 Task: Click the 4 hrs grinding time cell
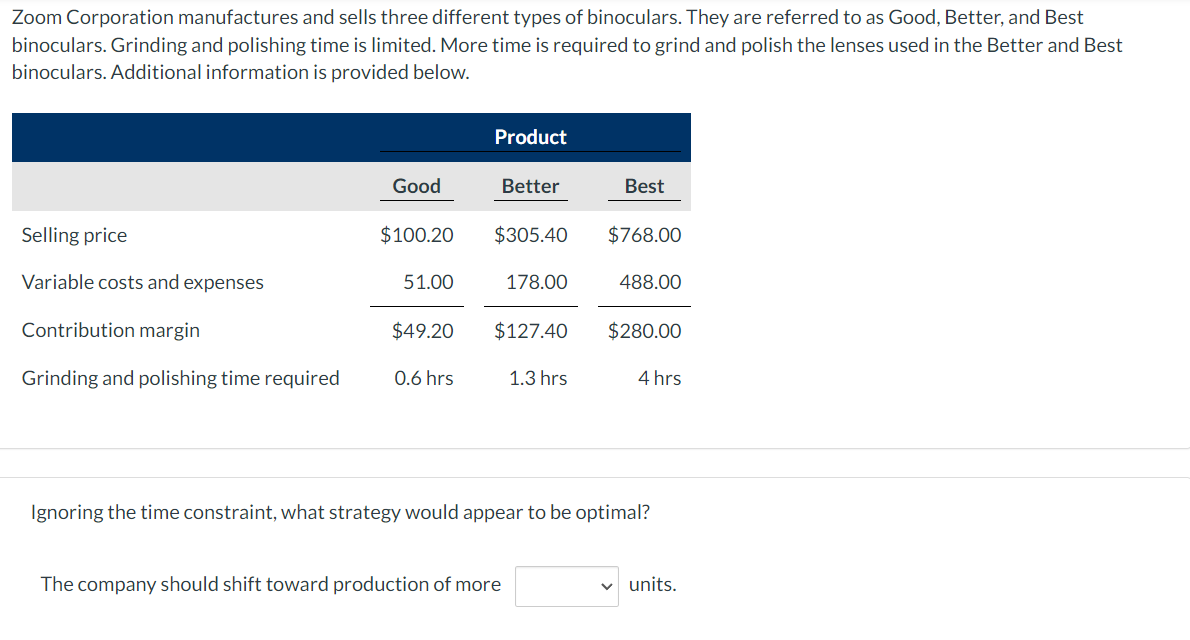pos(660,378)
